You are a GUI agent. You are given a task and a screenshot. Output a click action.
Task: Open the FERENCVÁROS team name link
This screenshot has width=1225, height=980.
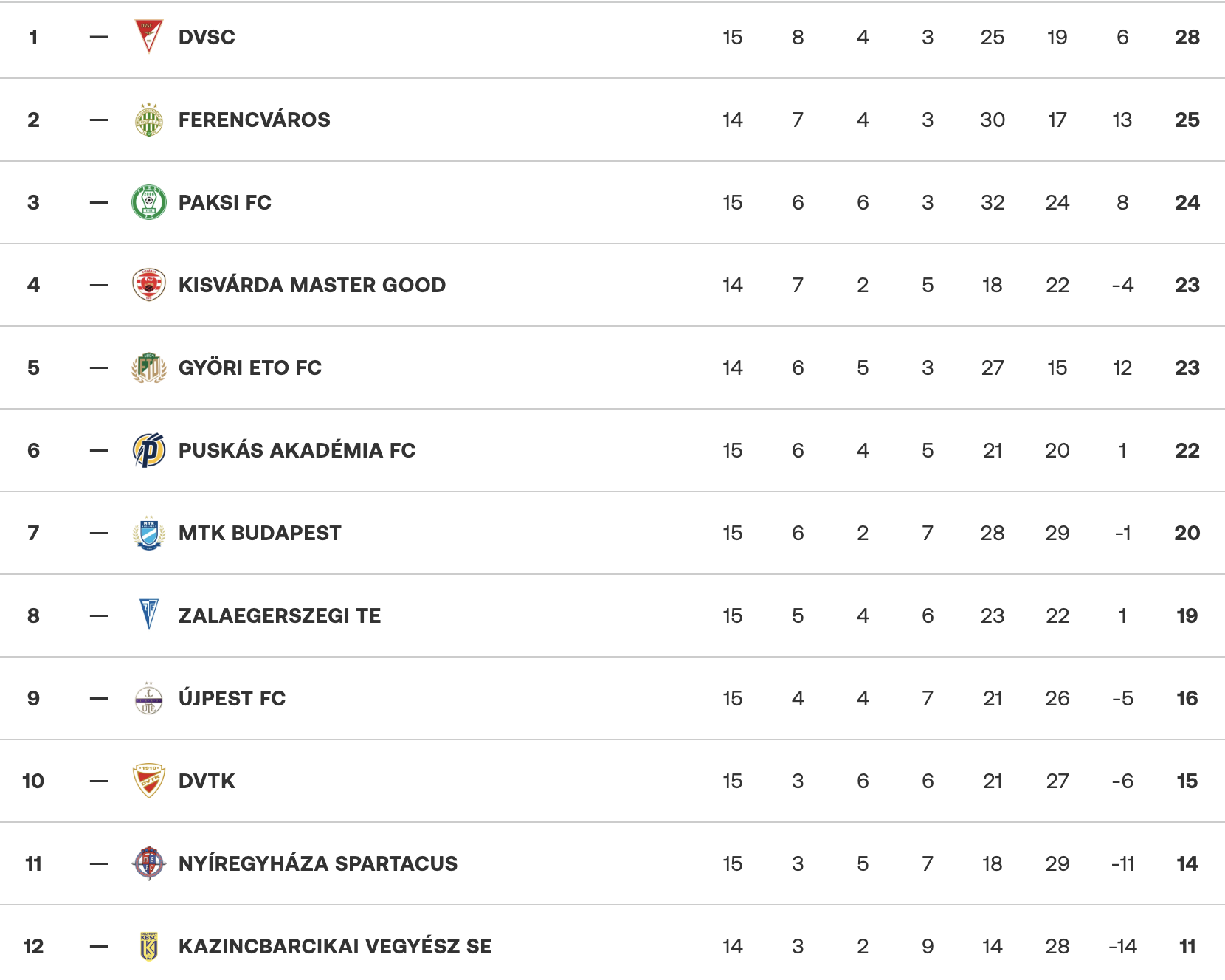(254, 120)
